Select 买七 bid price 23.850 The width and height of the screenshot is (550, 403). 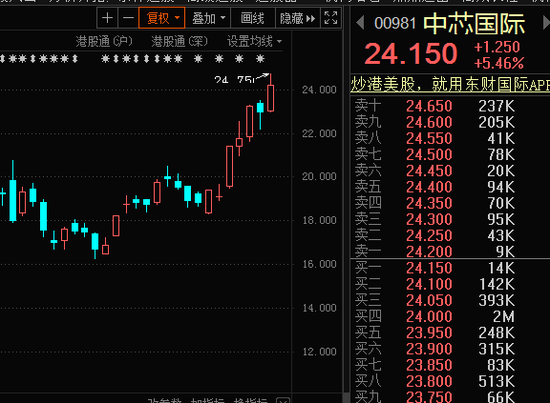coord(429,365)
